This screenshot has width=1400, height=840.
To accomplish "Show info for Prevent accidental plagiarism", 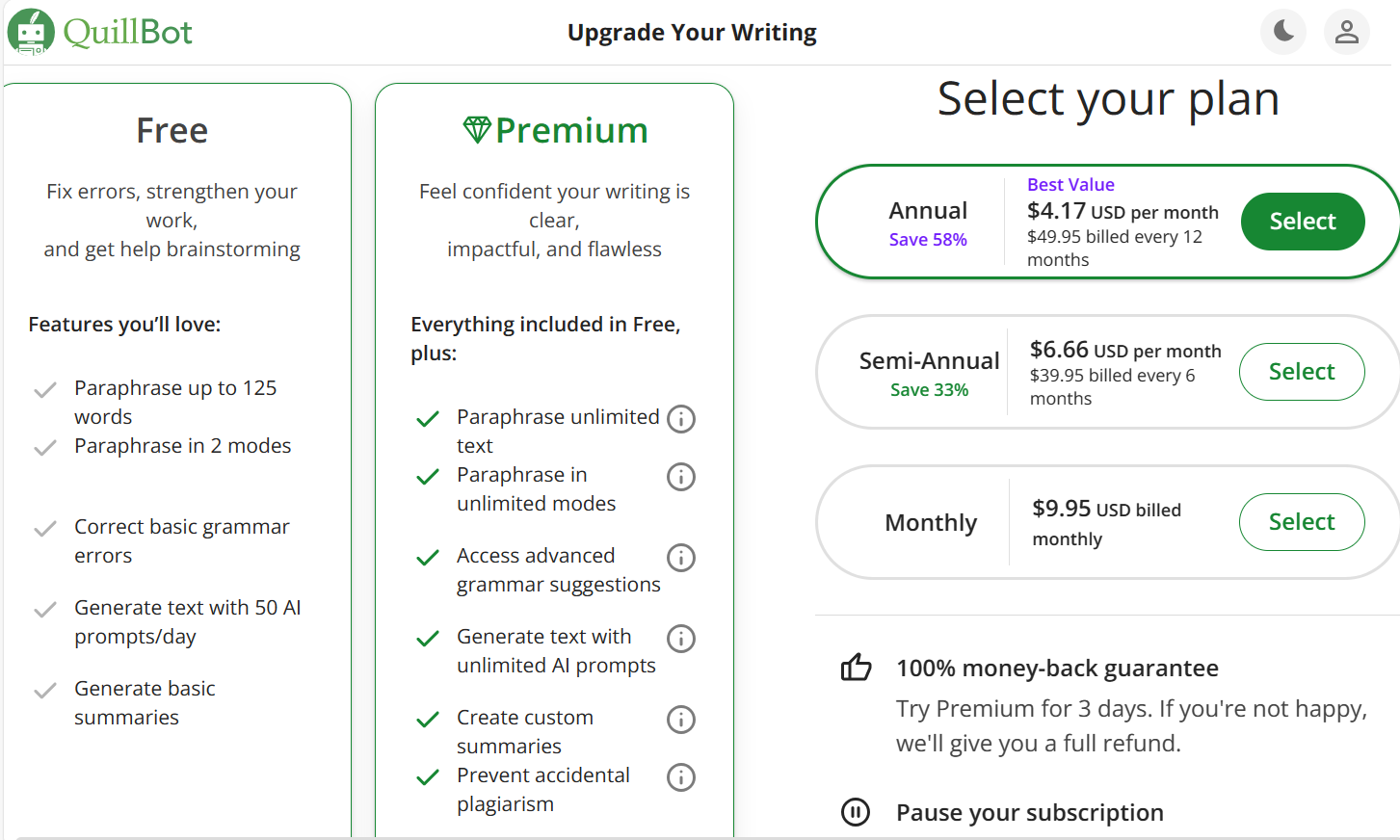I will coord(681,777).
